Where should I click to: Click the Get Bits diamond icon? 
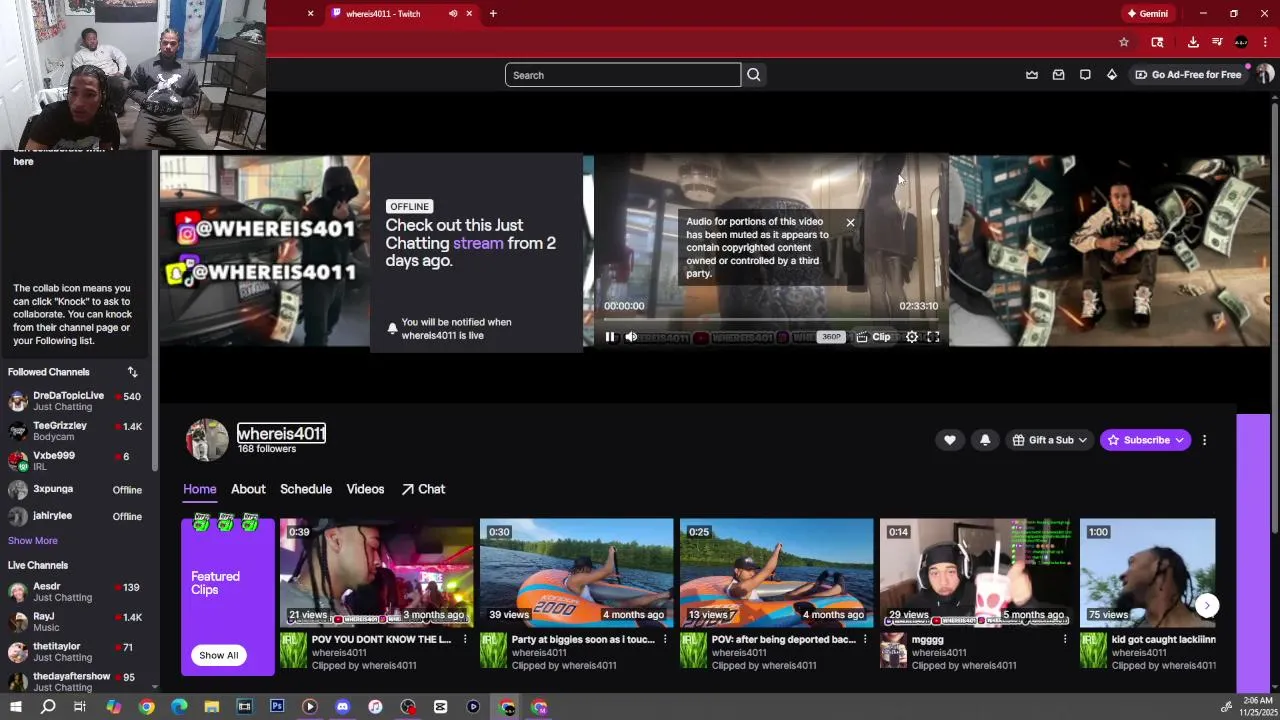click(x=1111, y=75)
